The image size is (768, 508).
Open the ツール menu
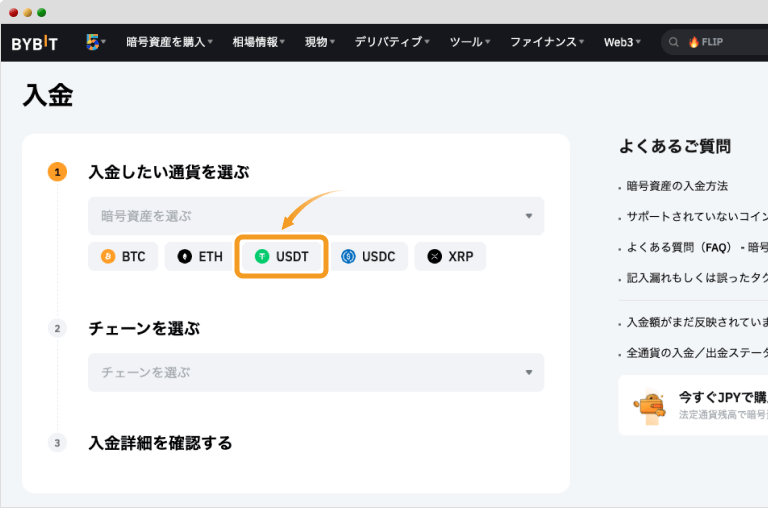tap(469, 42)
